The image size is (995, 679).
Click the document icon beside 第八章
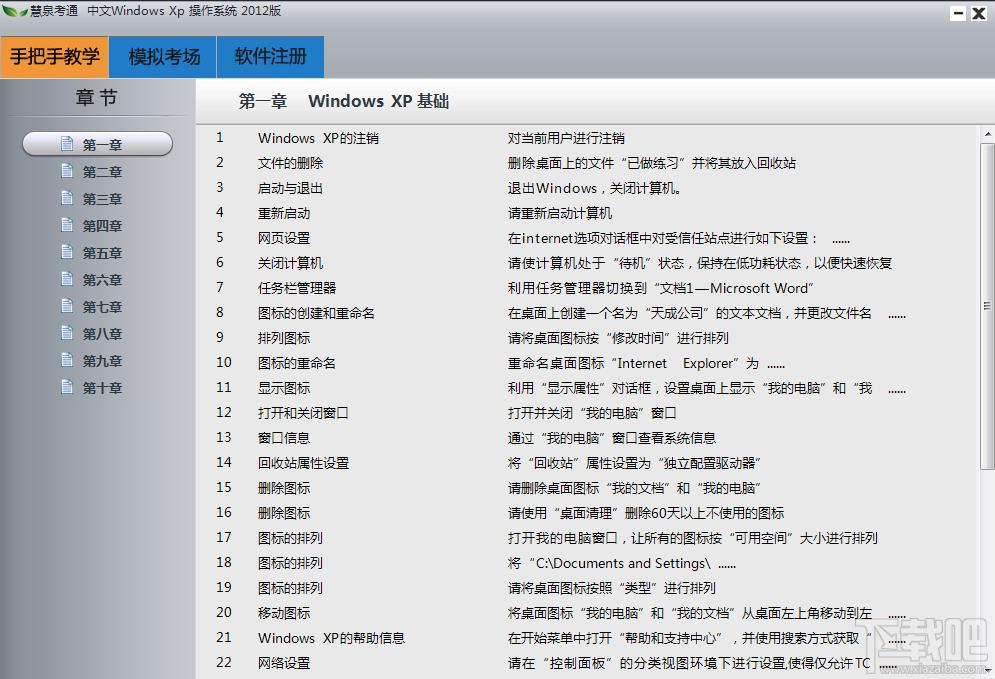point(67,333)
